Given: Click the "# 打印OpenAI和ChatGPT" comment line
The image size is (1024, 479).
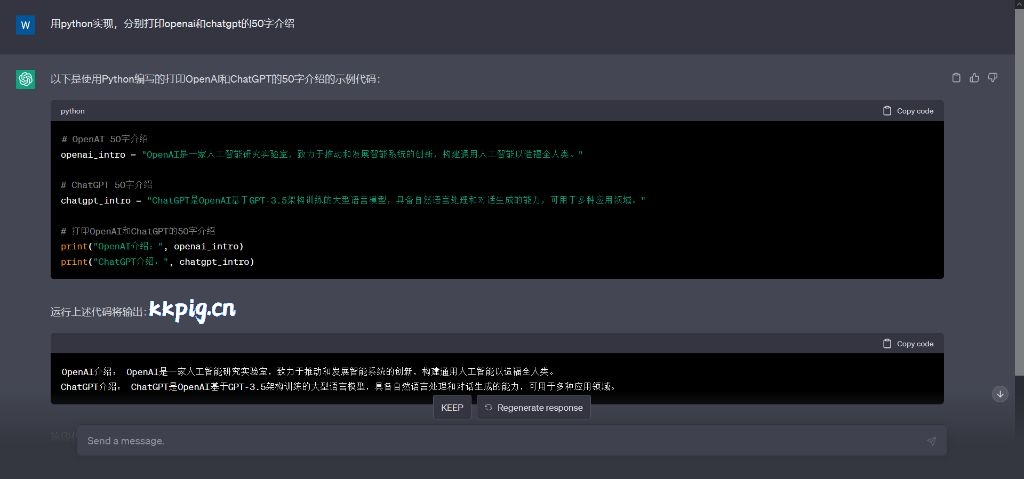Looking at the screenshot, I should click(x=138, y=231).
